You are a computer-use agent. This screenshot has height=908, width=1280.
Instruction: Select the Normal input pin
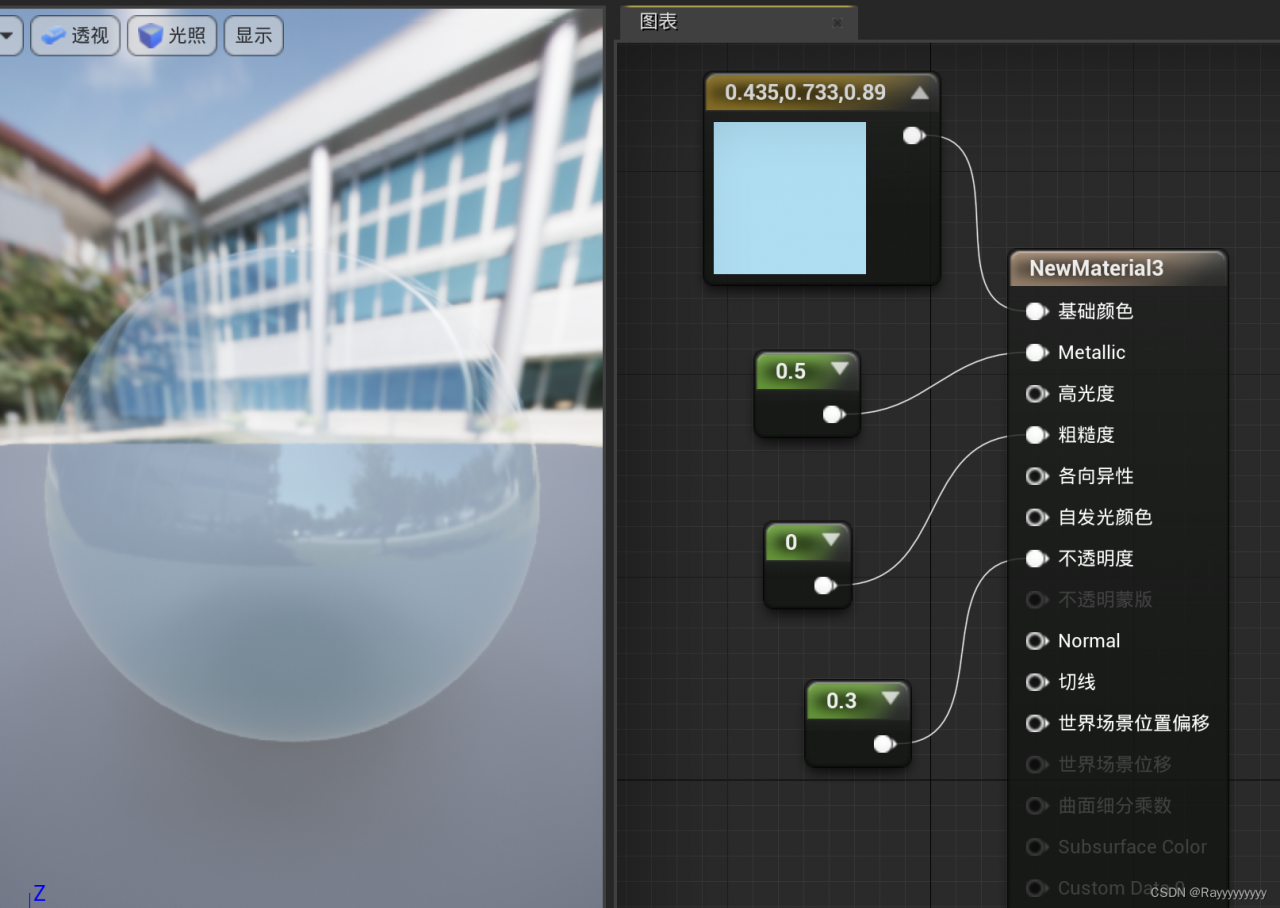click(1037, 641)
